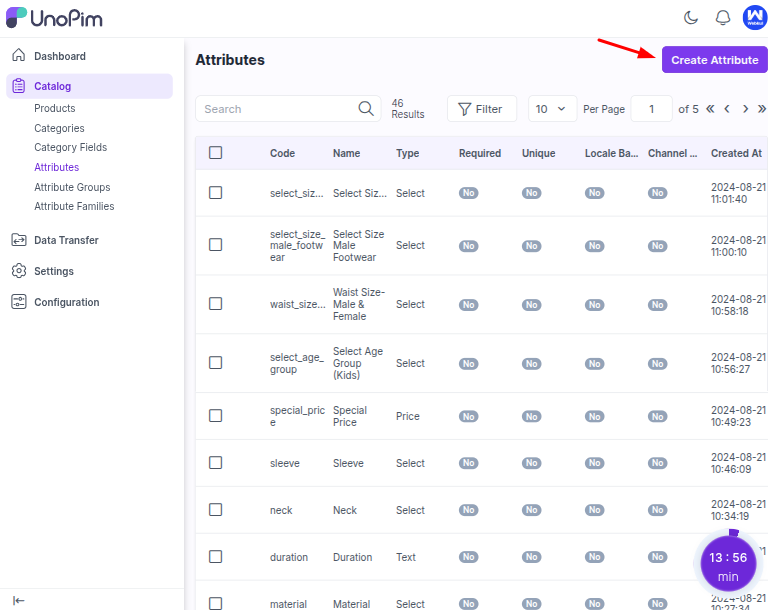
Task: Go to the first page double-arrow
Action: tap(710, 109)
